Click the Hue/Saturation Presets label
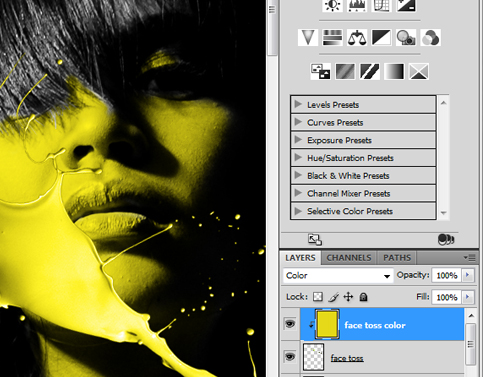483x377 pixels. pos(350,158)
